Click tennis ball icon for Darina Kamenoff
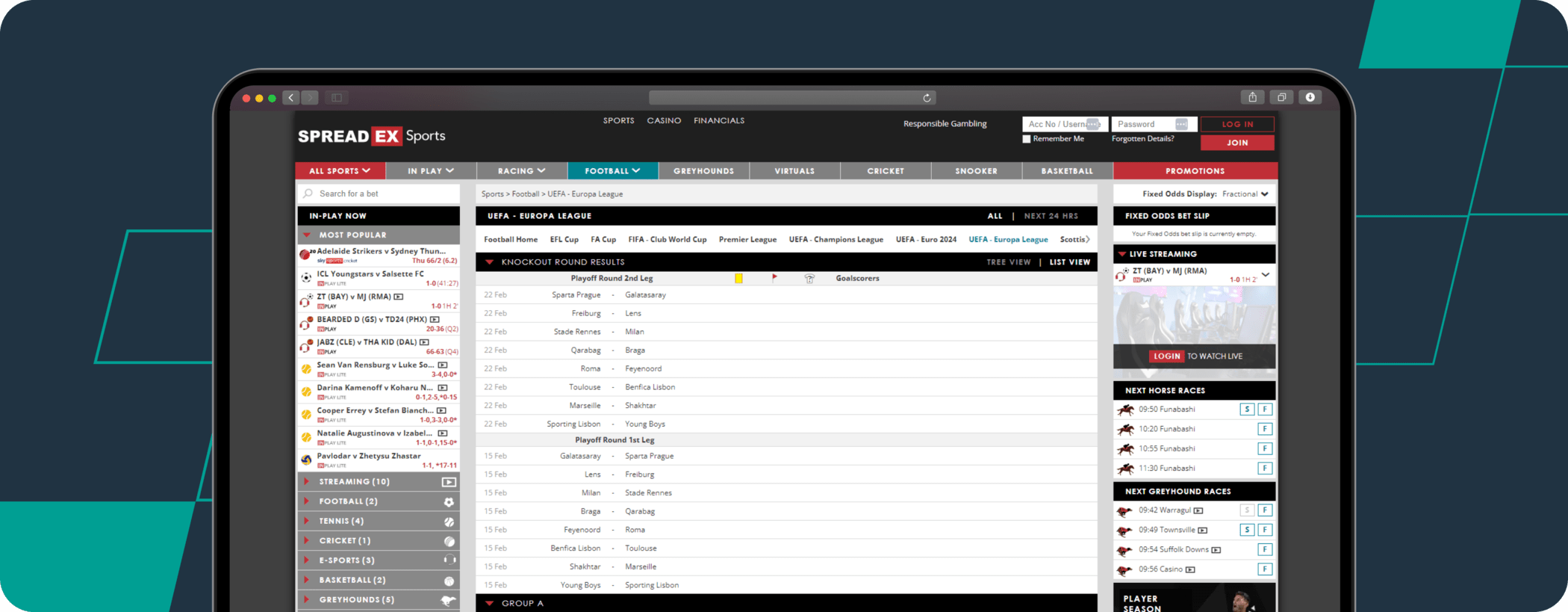Image resolution: width=1568 pixels, height=612 pixels. tap(306, 392)
